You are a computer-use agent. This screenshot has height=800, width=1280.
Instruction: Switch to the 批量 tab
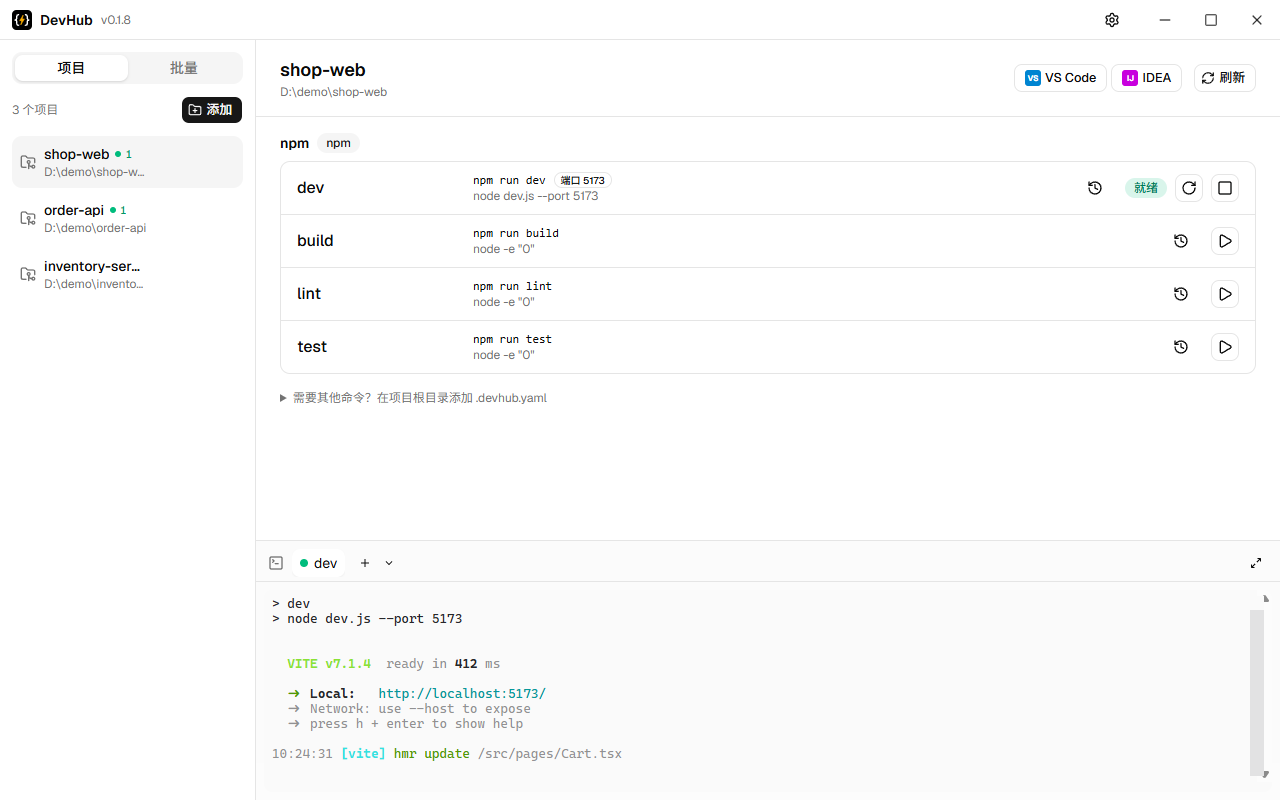coord(184,68)
